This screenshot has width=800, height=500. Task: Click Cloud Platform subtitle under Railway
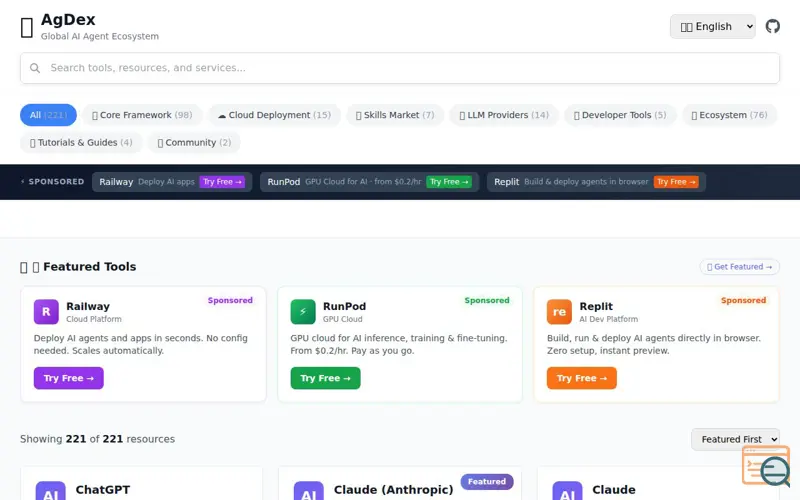94,319
